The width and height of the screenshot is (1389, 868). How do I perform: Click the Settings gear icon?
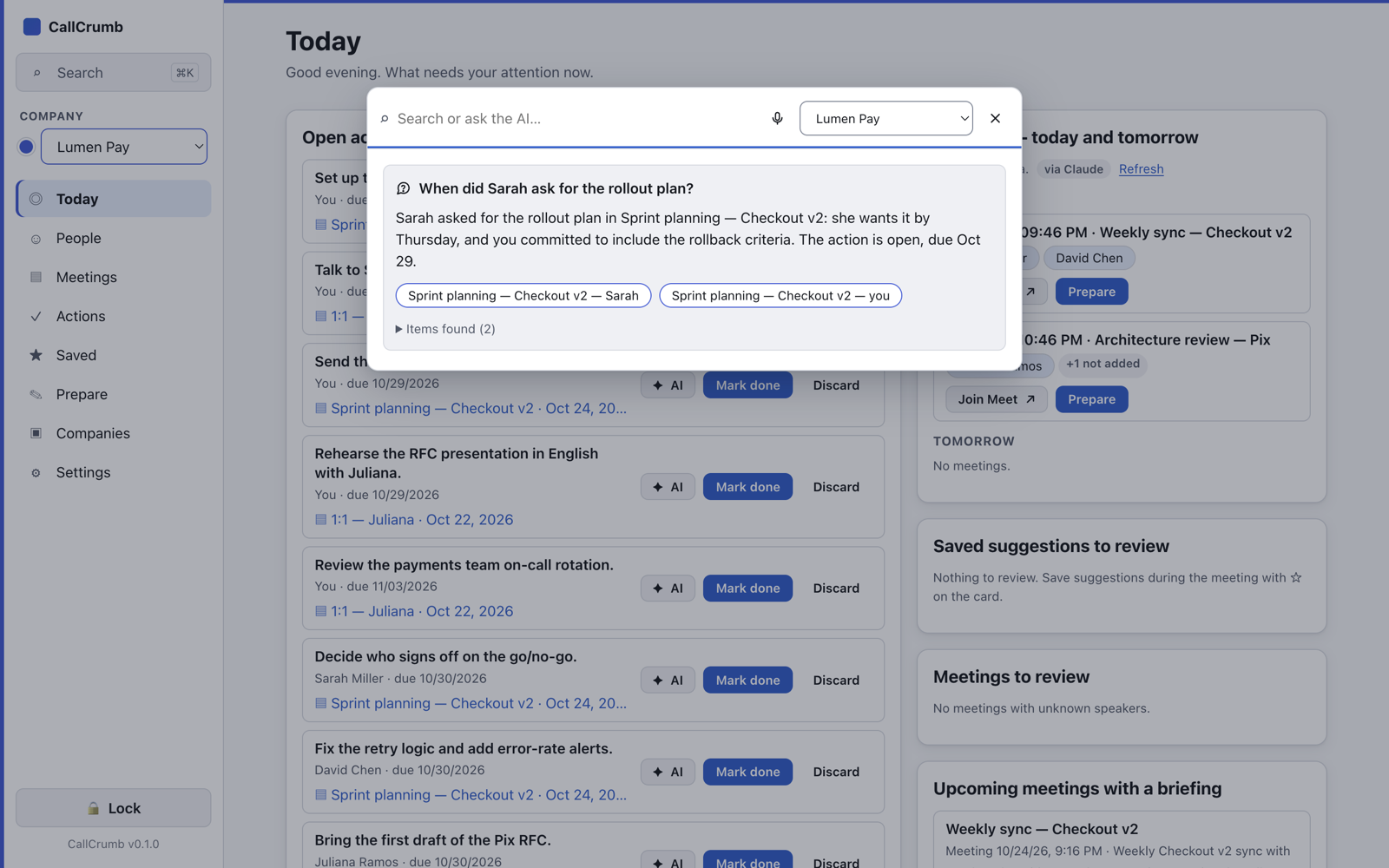coord(36,472)
